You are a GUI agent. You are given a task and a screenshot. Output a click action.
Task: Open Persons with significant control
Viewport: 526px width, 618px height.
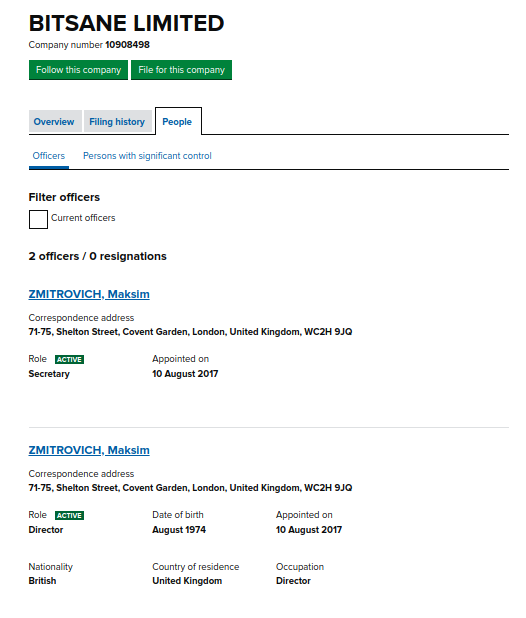point(147,156)
